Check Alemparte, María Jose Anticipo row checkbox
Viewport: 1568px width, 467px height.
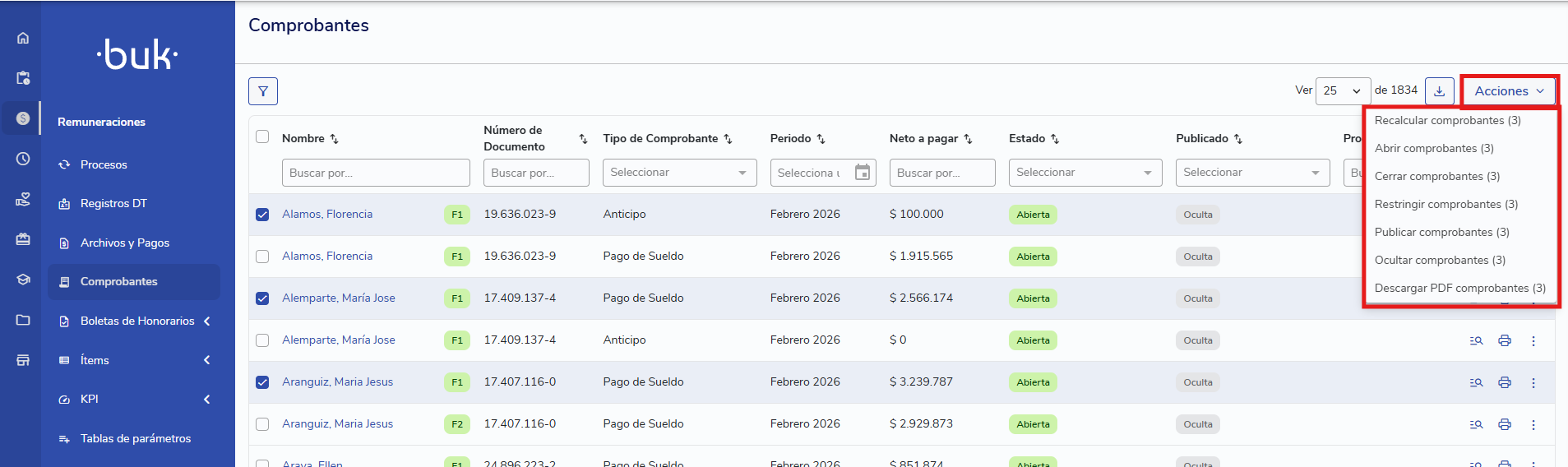pyautogui.click(x=262, y=340)
